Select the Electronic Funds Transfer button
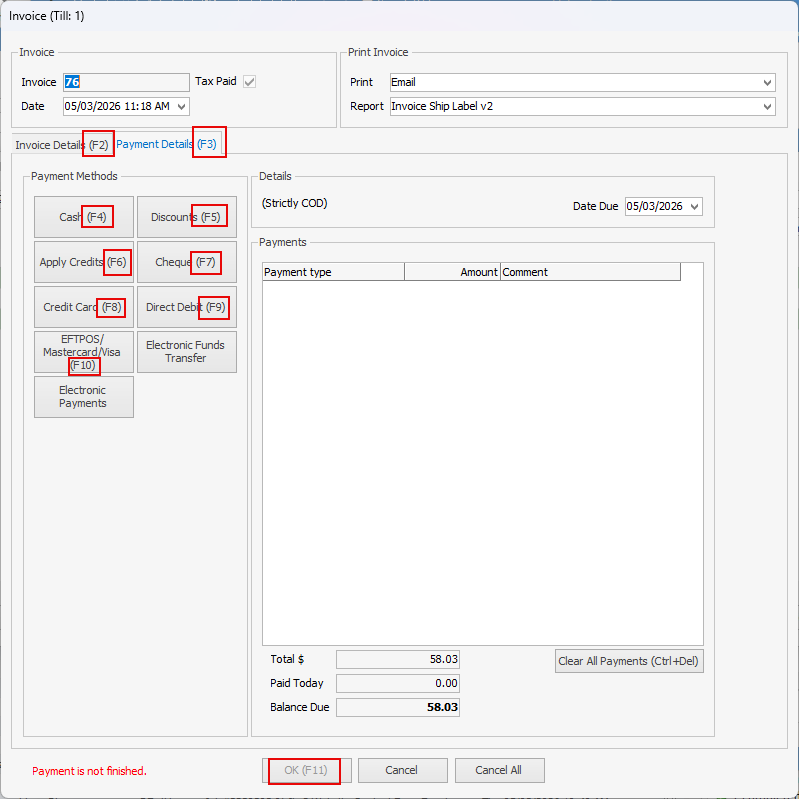 pyautogui.click(x=187, y=352)
